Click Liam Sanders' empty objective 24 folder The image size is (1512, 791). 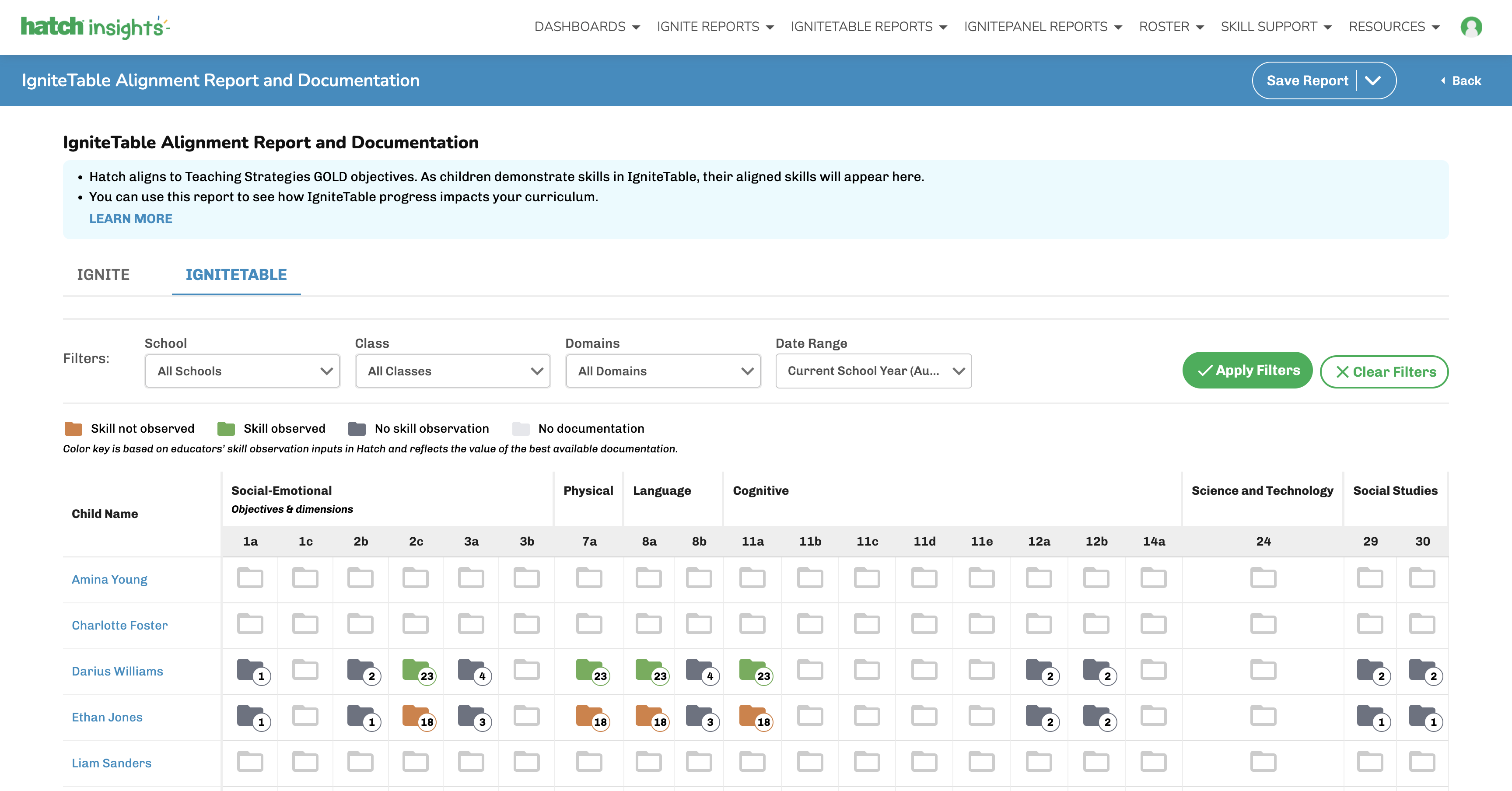(1263, 761)
